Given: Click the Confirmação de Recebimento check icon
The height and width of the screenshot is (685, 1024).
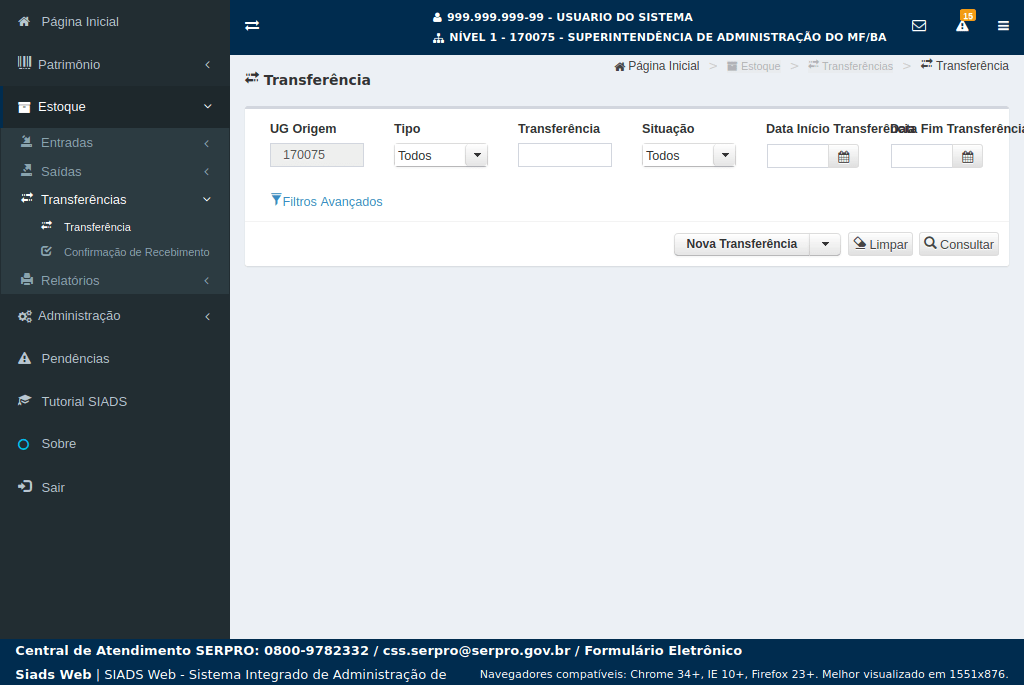Looking at the screenshot, I should pos(46,251).
